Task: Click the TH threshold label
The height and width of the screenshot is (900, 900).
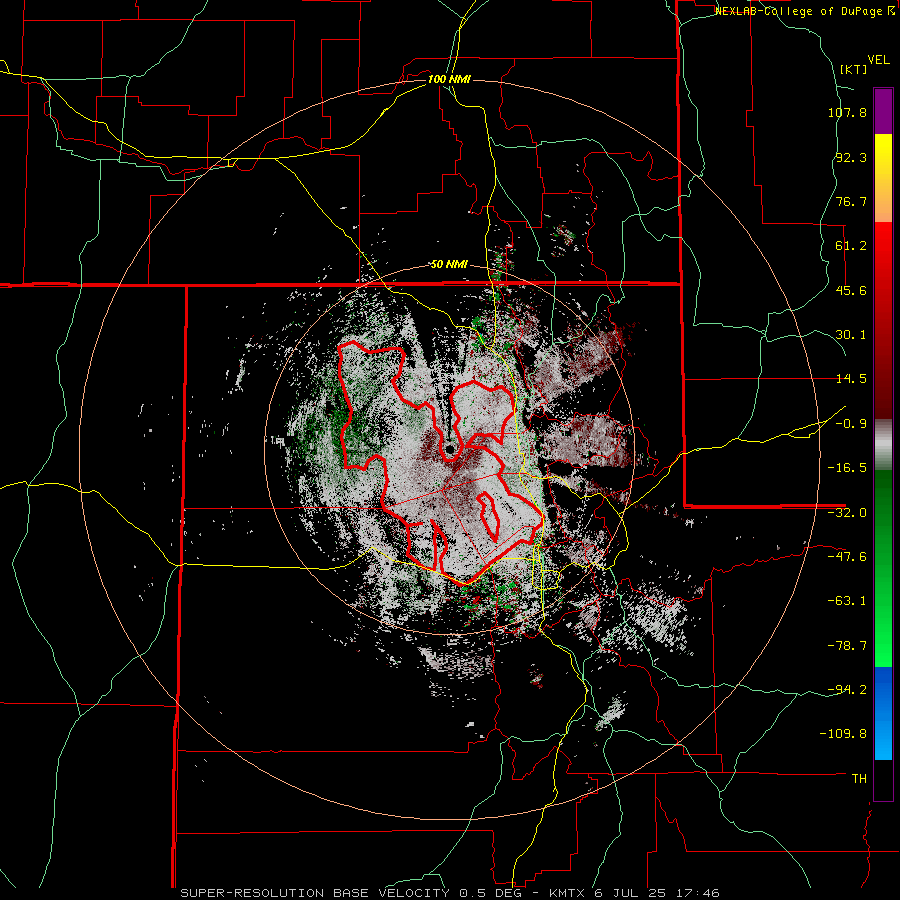Action: tap(859, 779)
